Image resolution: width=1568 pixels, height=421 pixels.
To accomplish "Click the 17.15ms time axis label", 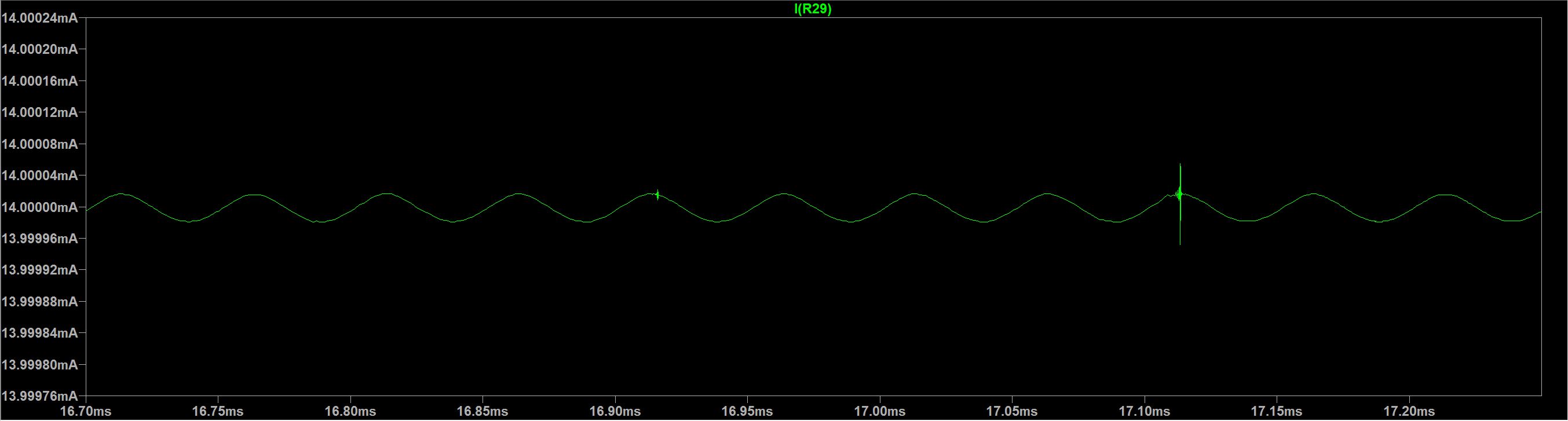I will [1277, 411].
